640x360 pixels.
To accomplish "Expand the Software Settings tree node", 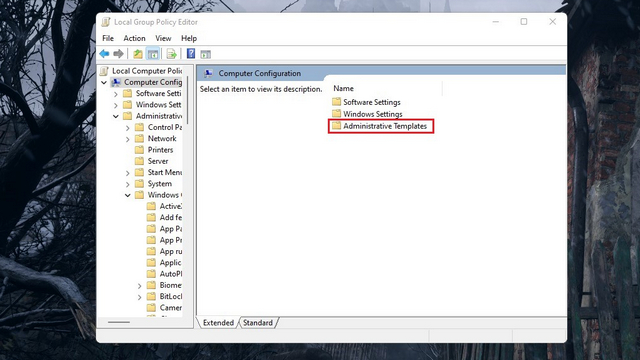I will [x=116, y=94].
